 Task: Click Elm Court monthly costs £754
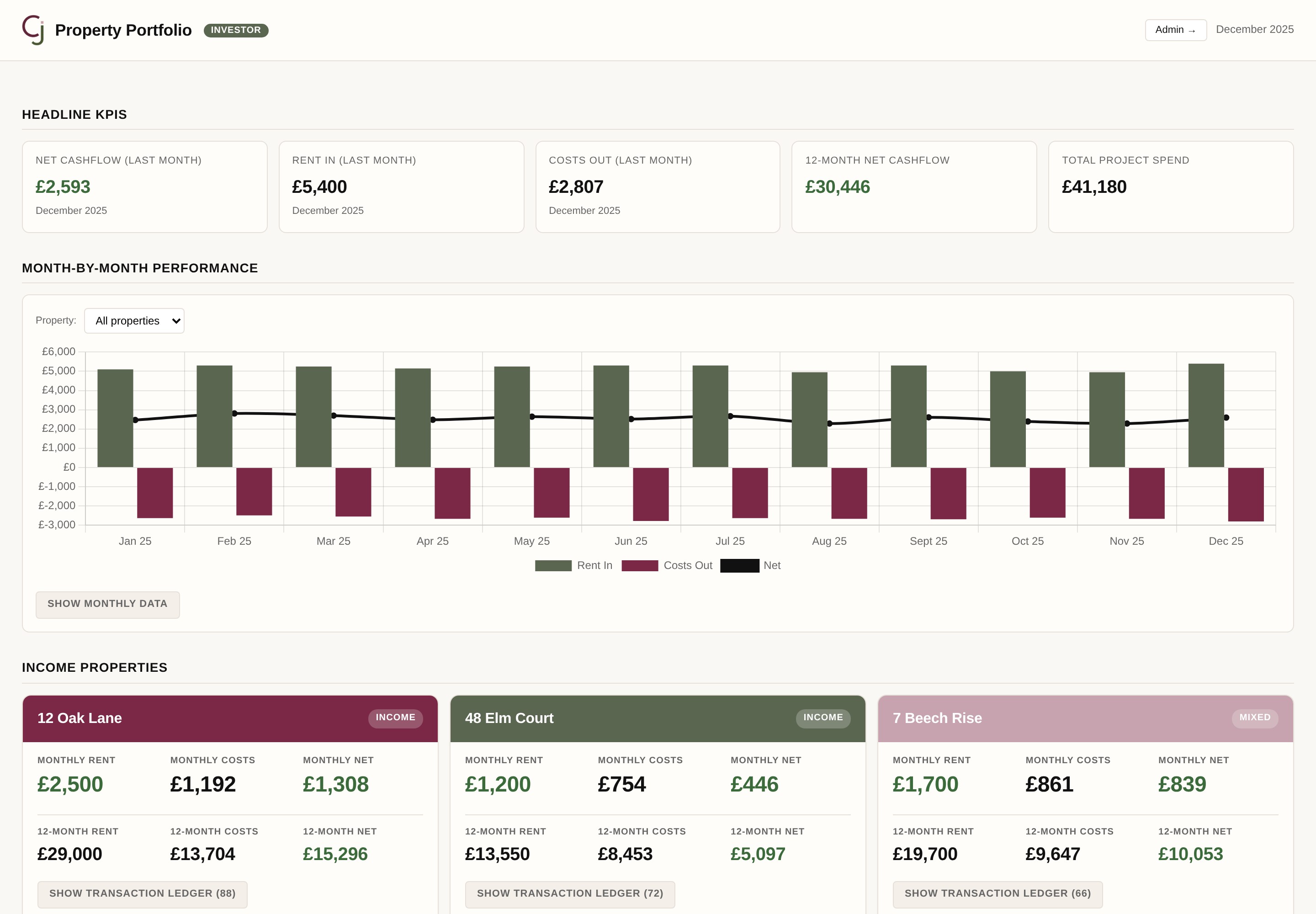[621, 785]
